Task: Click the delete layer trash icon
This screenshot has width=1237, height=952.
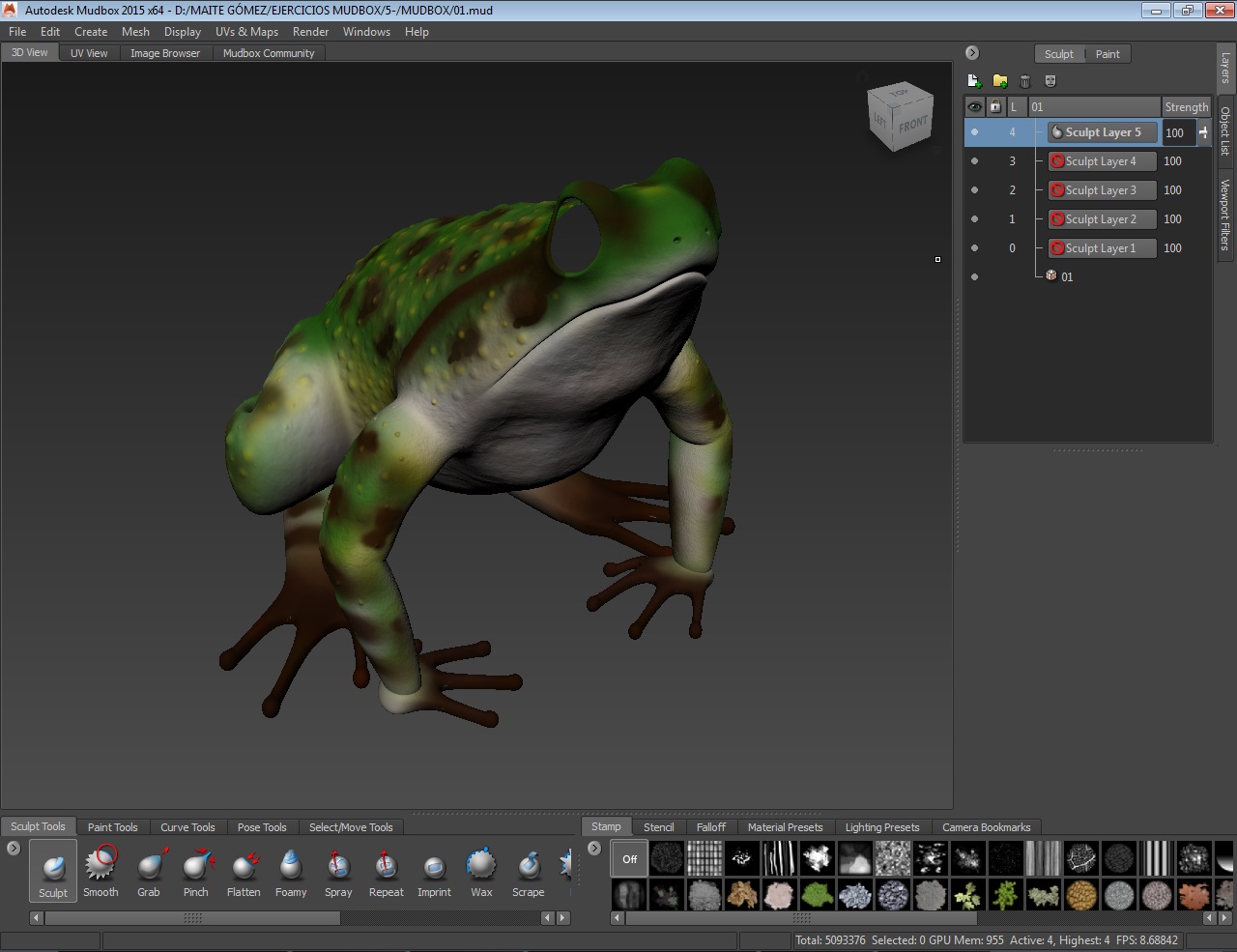Action: [x=1025, y=81]
